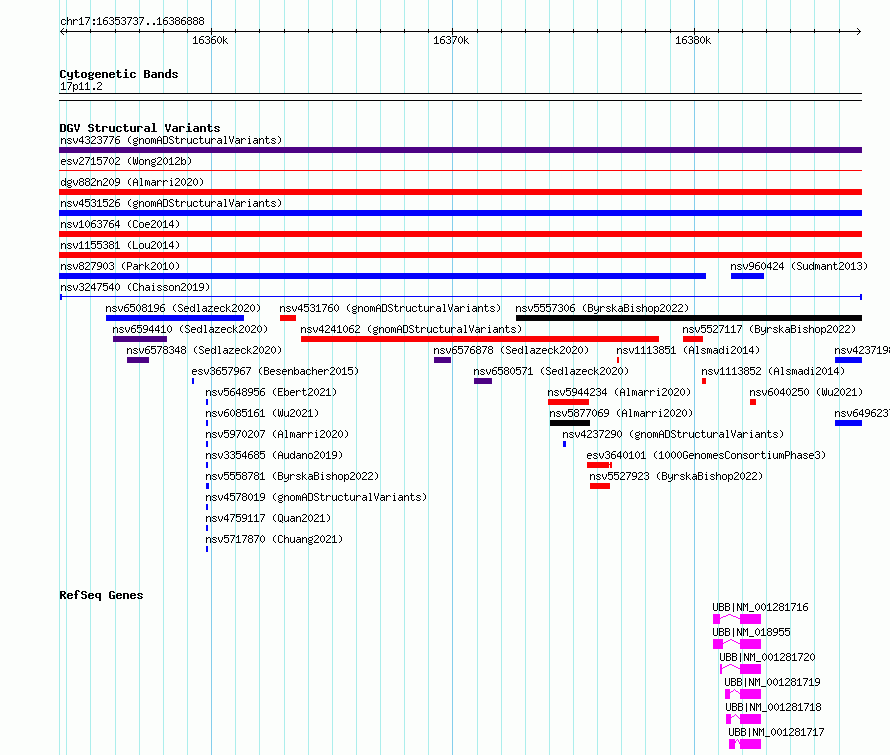This screenshot has height=755, width=890.
Task: Click UBB|NM_001281720 transcript label
Action: click(x=767, y=657)
